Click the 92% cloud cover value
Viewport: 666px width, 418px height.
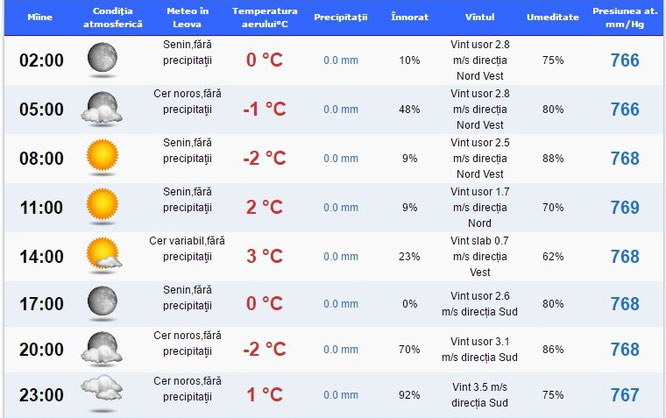pyautogui.click(x=409, y=395)
